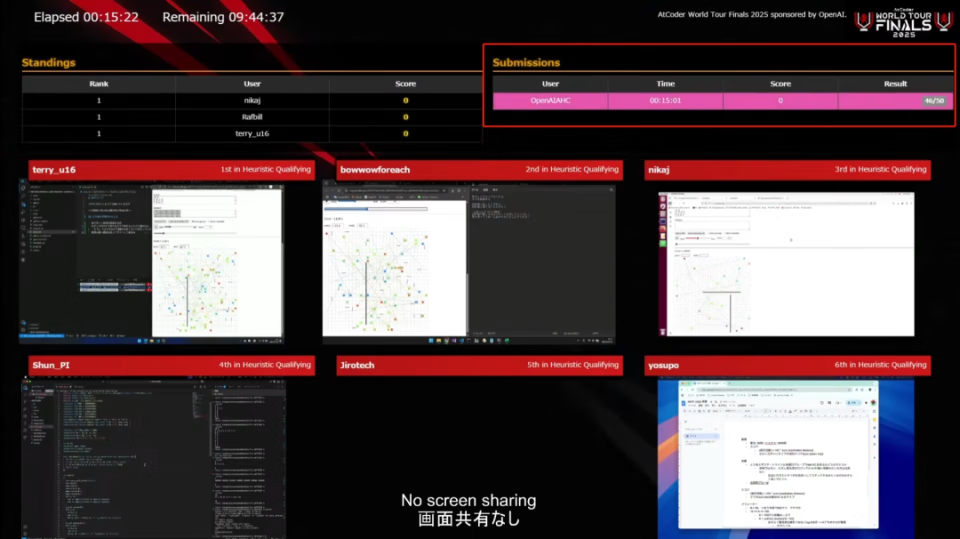Open Windows Start in terry_u16's taskbar
Viewport: 960px width, 539px height.
point(140,341)
